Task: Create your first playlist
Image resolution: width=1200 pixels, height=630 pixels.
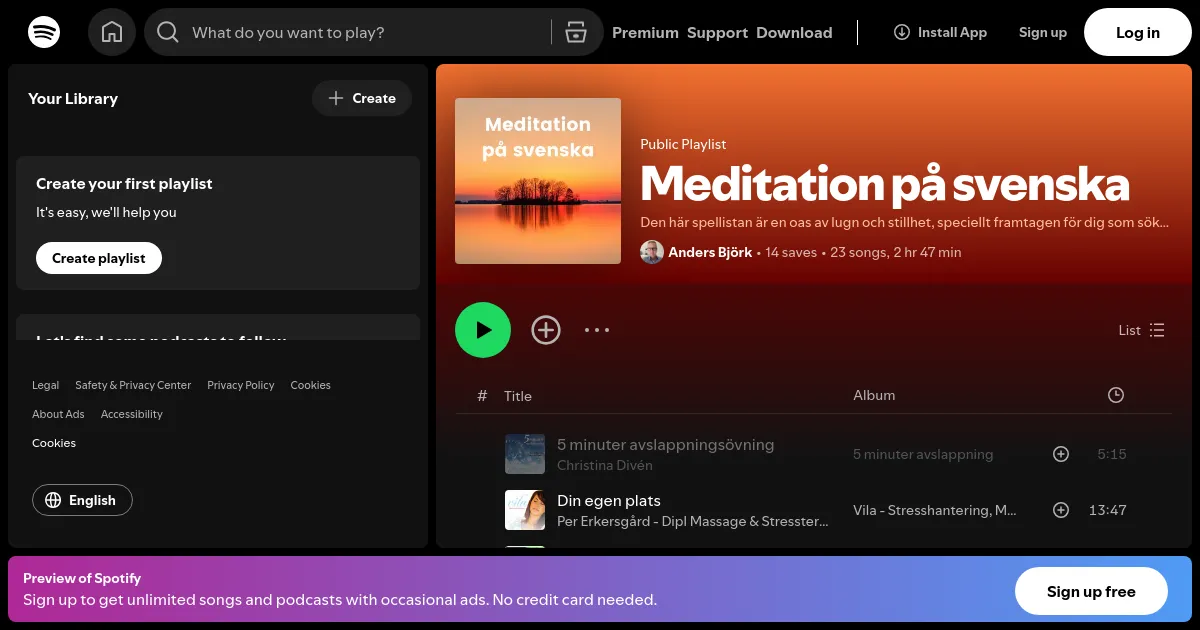Action: 98,257
